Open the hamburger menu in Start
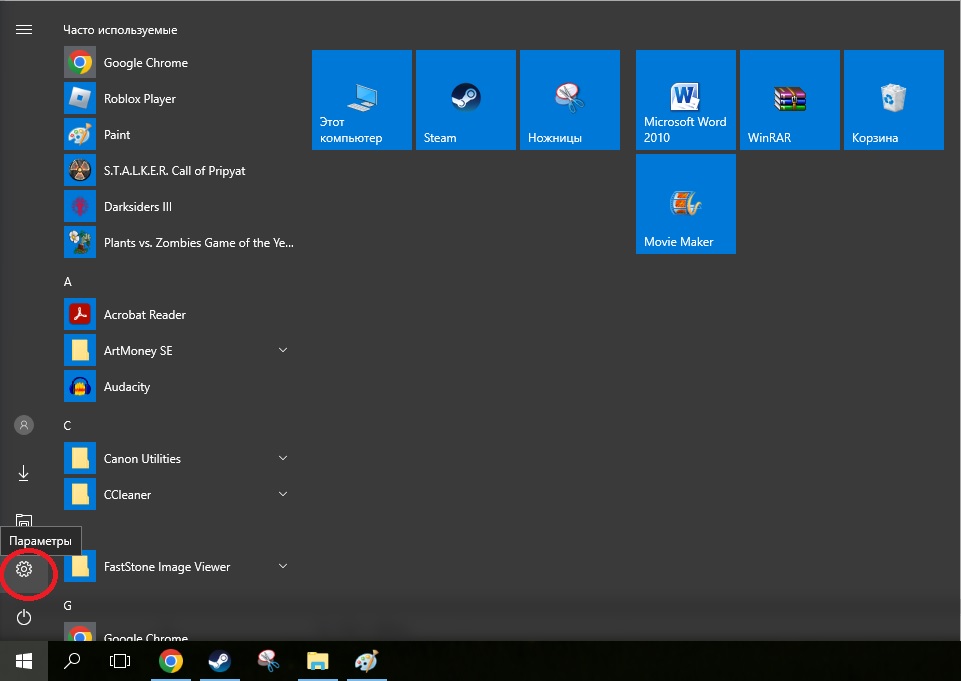 [24, 29]
